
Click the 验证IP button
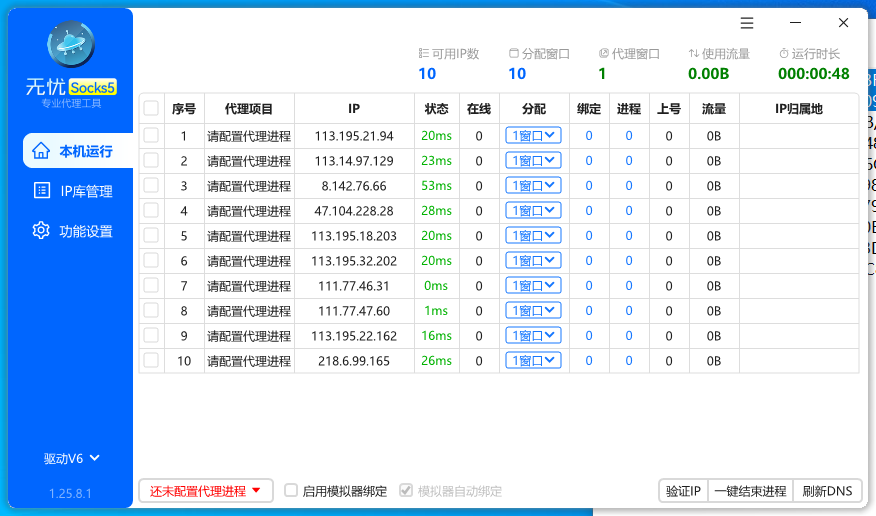point(683,491)
